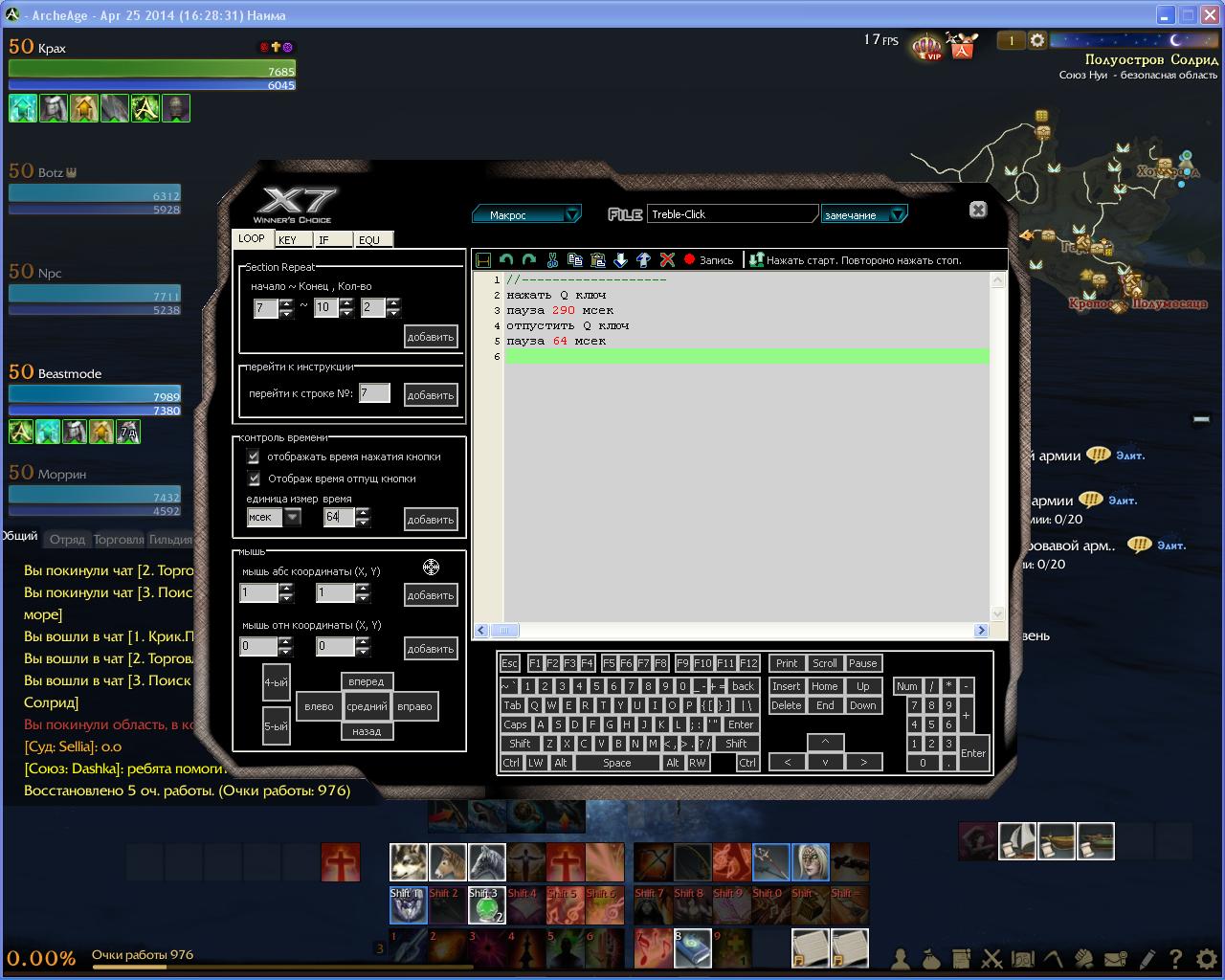
Task: Click the editor's vertical scroll down arrow
Action: (997, 613)
